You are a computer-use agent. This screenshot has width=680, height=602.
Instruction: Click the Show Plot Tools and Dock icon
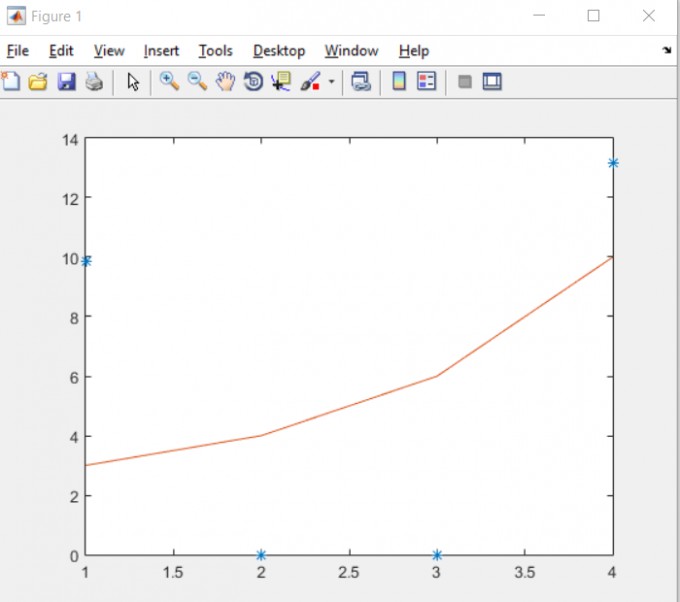(492, 82)
